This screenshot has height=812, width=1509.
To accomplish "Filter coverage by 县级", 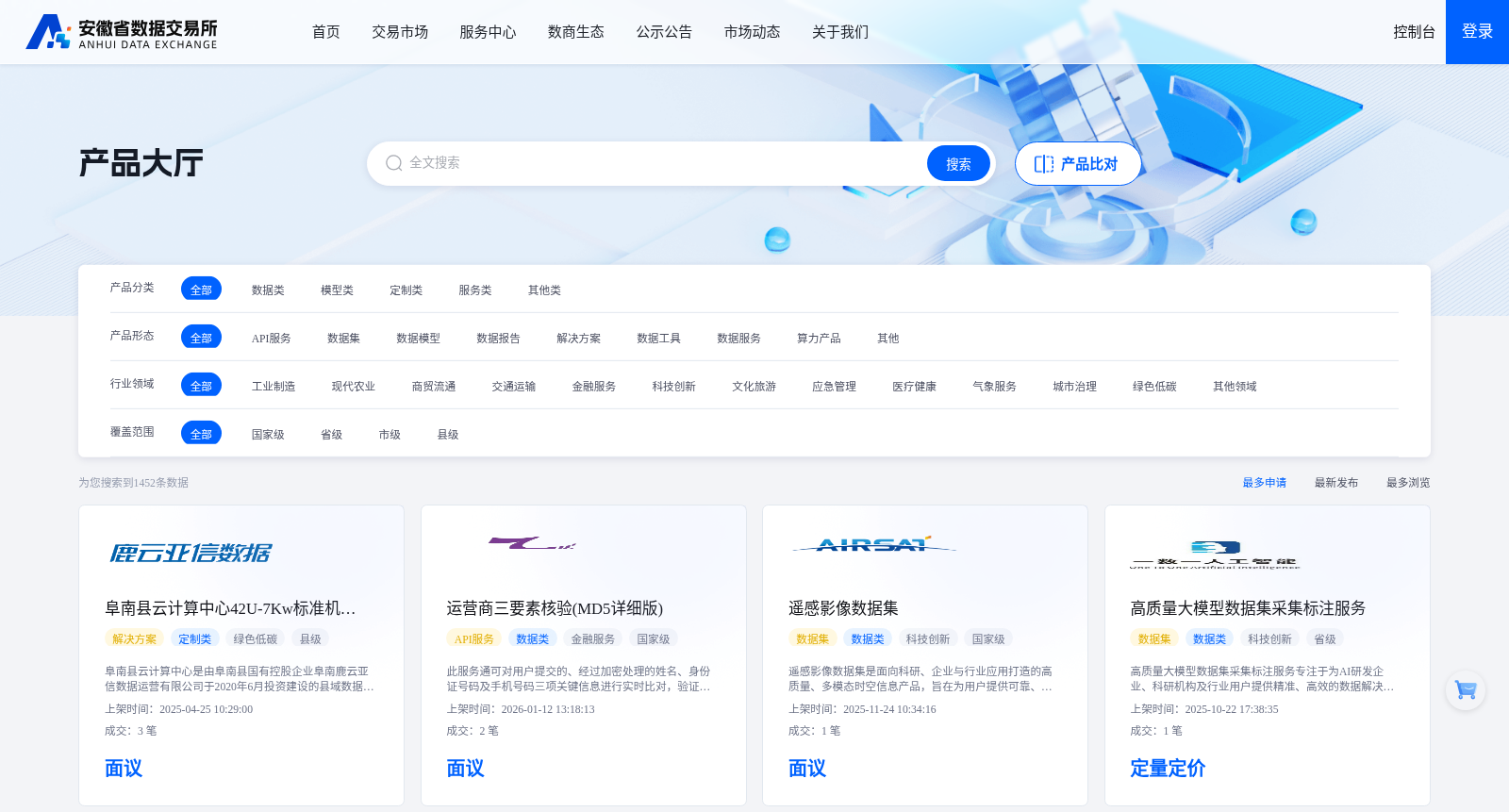I will pos(448,434).
